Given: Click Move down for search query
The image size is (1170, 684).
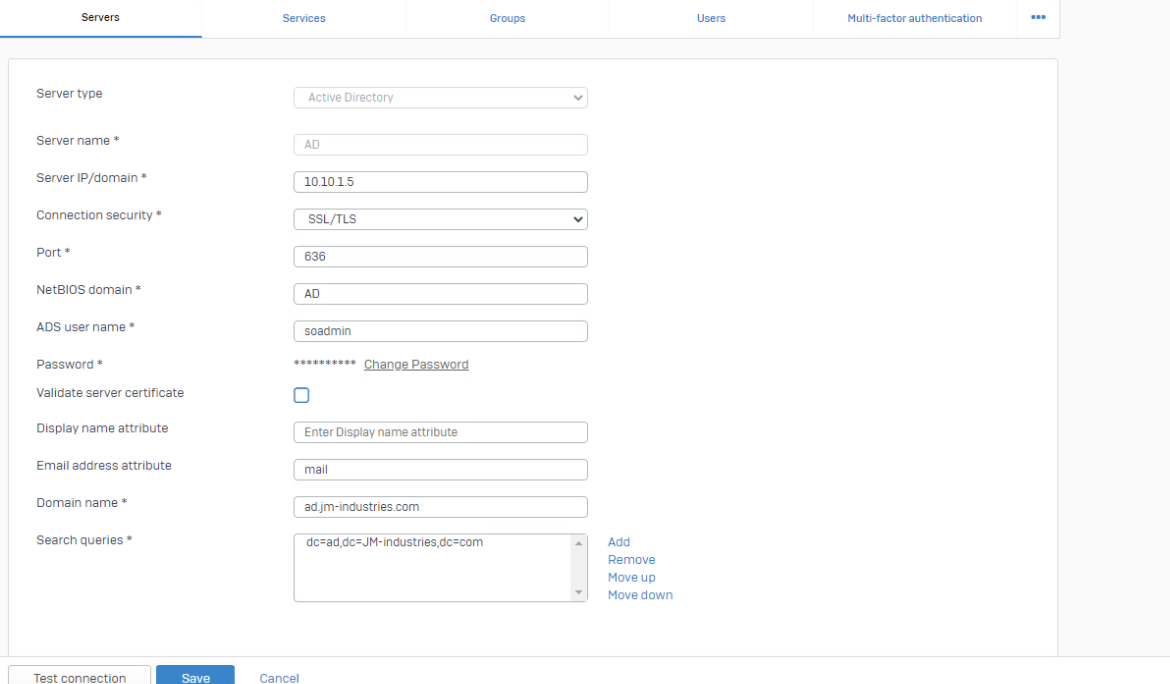Looking at the screenshot, I should pos(640,595).
